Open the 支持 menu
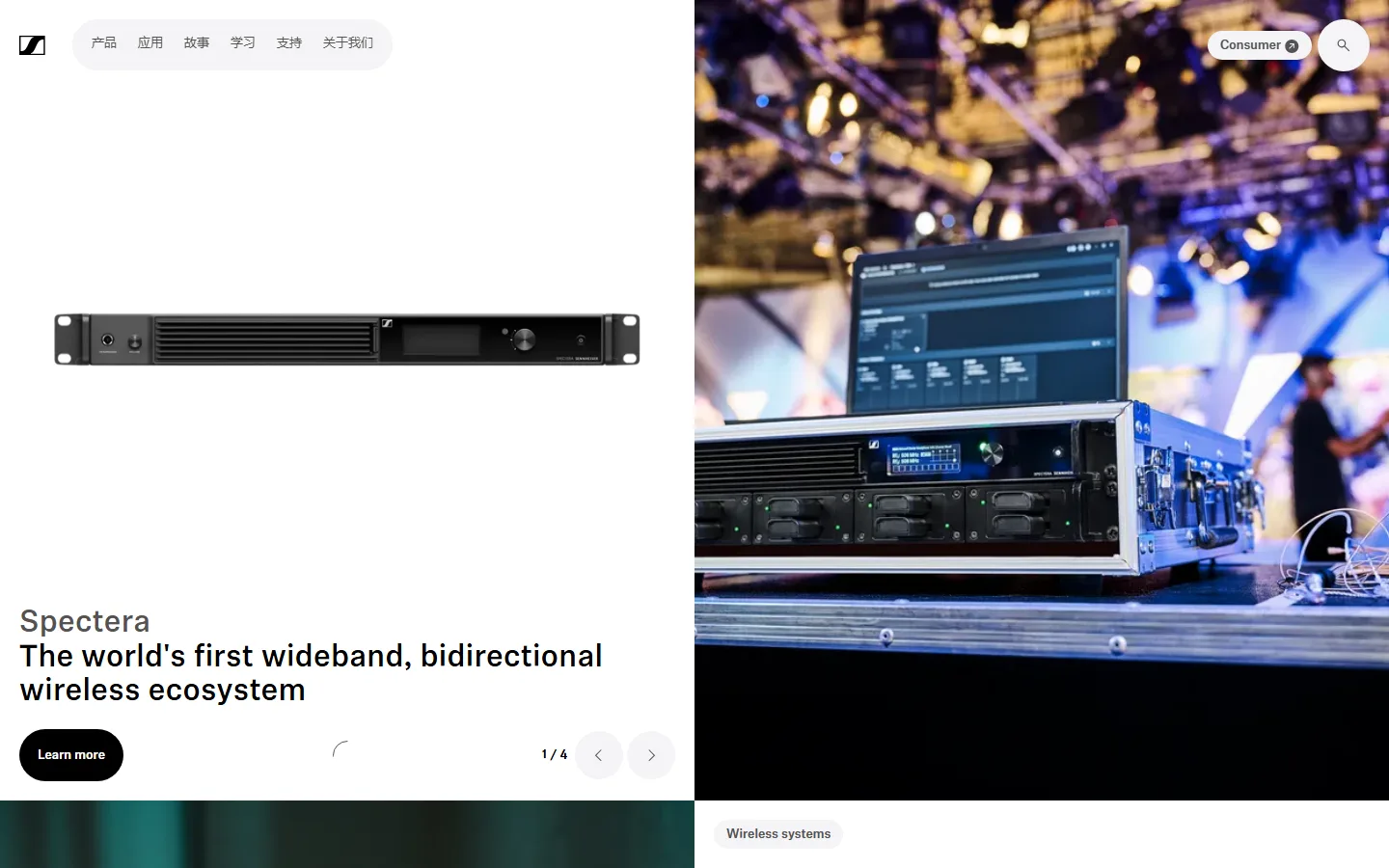 pos(289,43)
